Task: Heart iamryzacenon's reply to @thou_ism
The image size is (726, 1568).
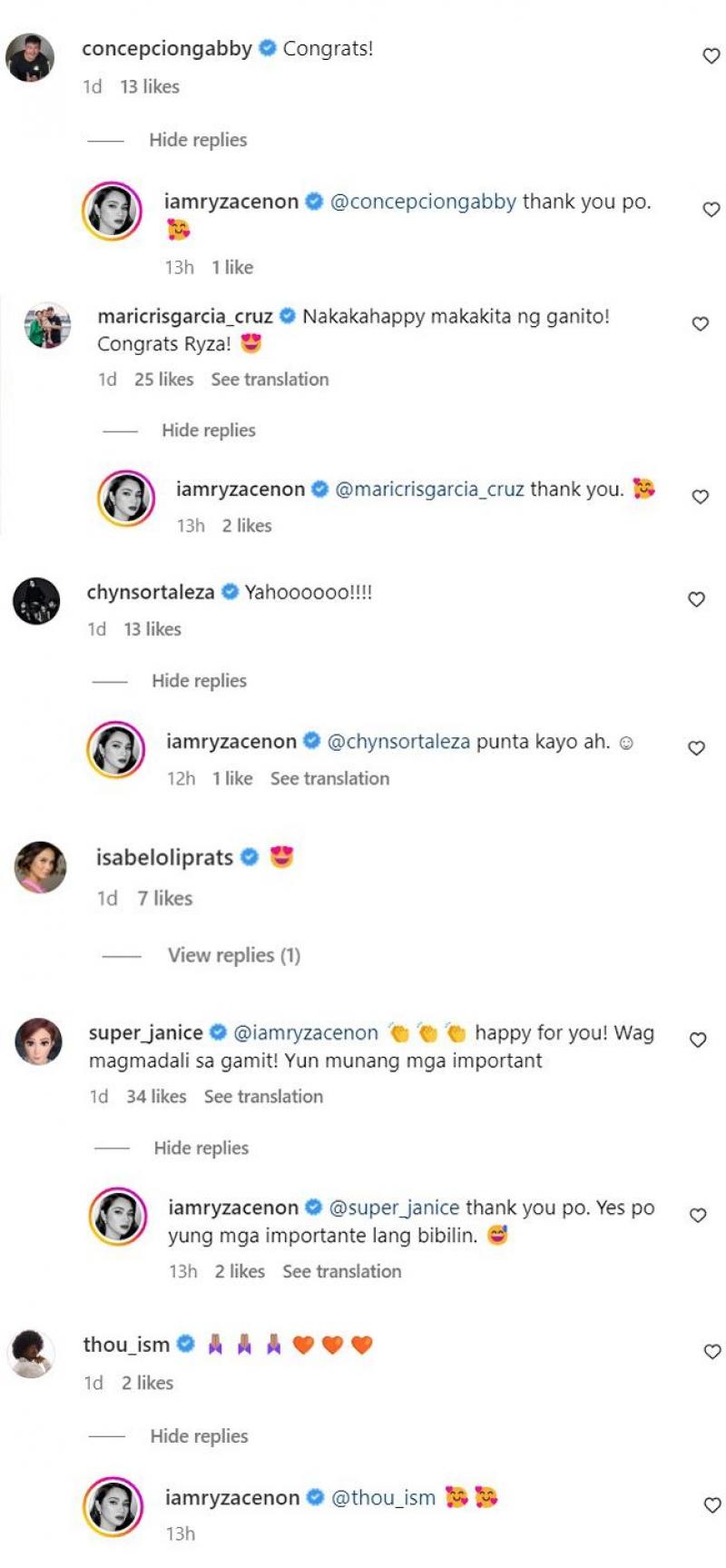Action: (712, 1505)
